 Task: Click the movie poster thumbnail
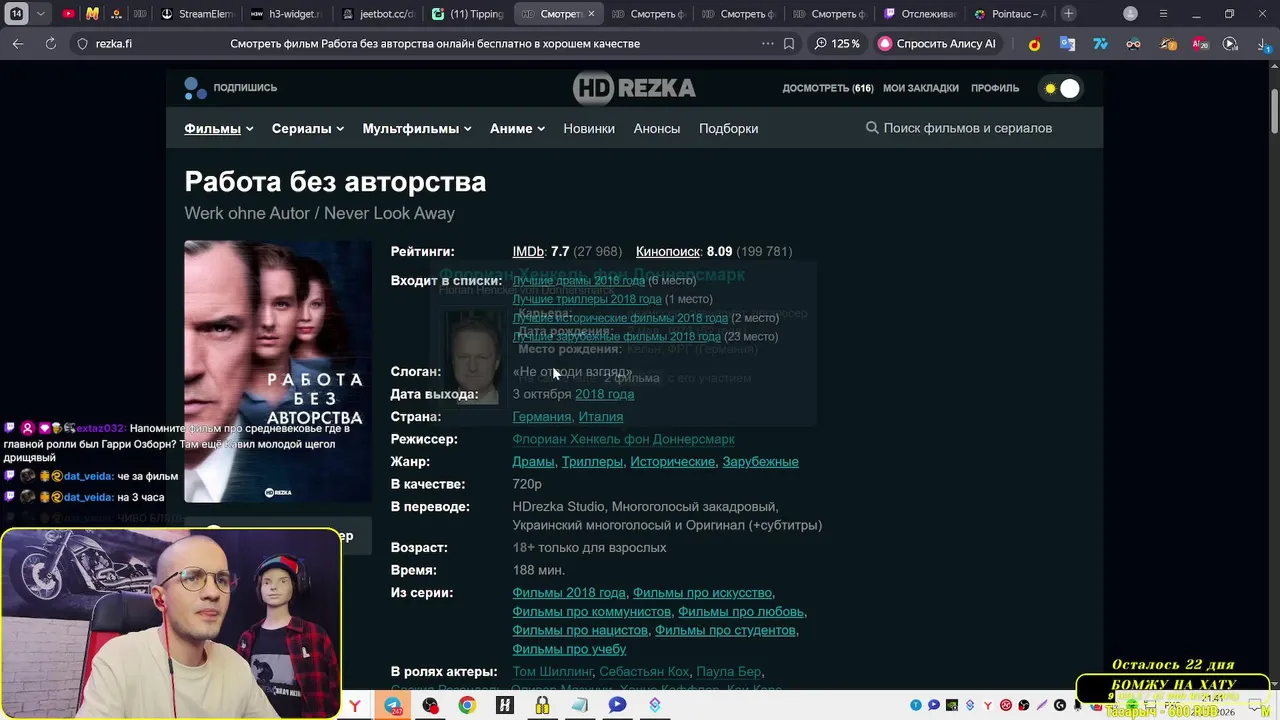click(278, 371)
